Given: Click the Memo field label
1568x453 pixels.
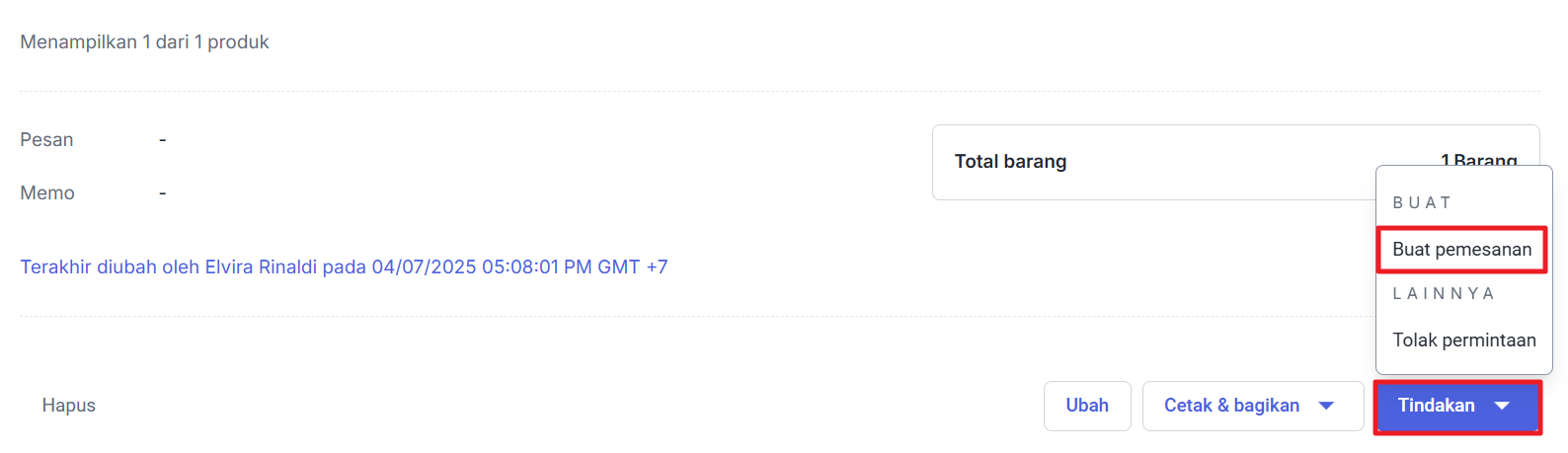Looking at the screenshot, I should pyautogui.click(x=47, y=193).
